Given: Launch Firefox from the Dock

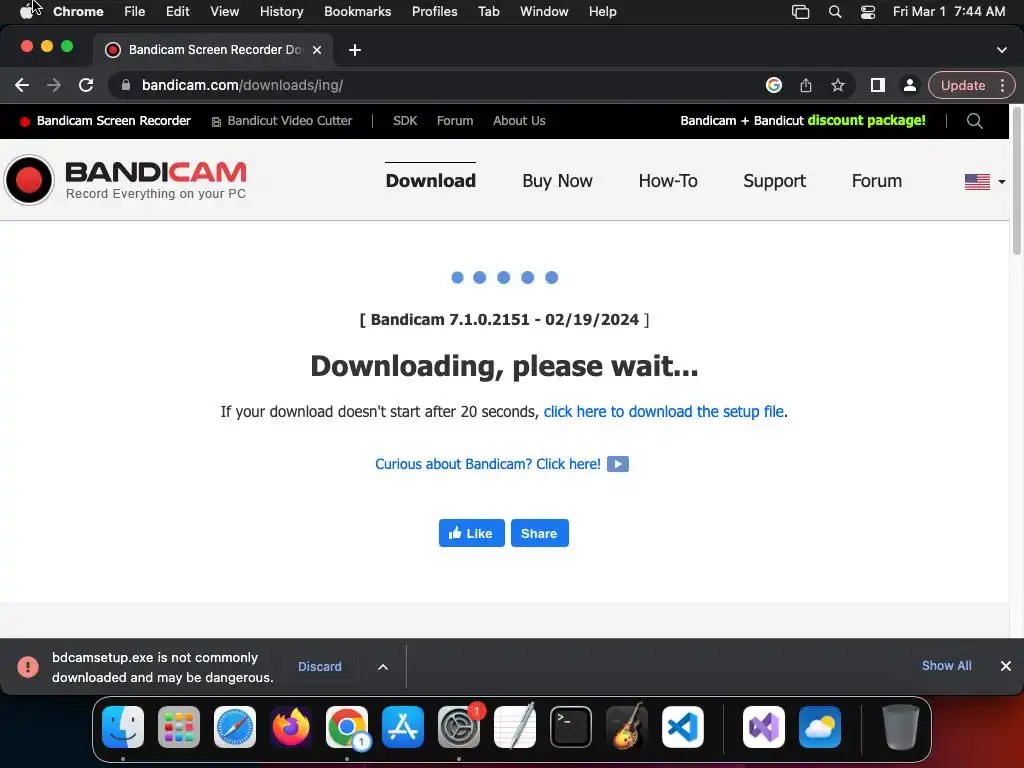Looking at the screenshot, I should (x=291, y=727).
